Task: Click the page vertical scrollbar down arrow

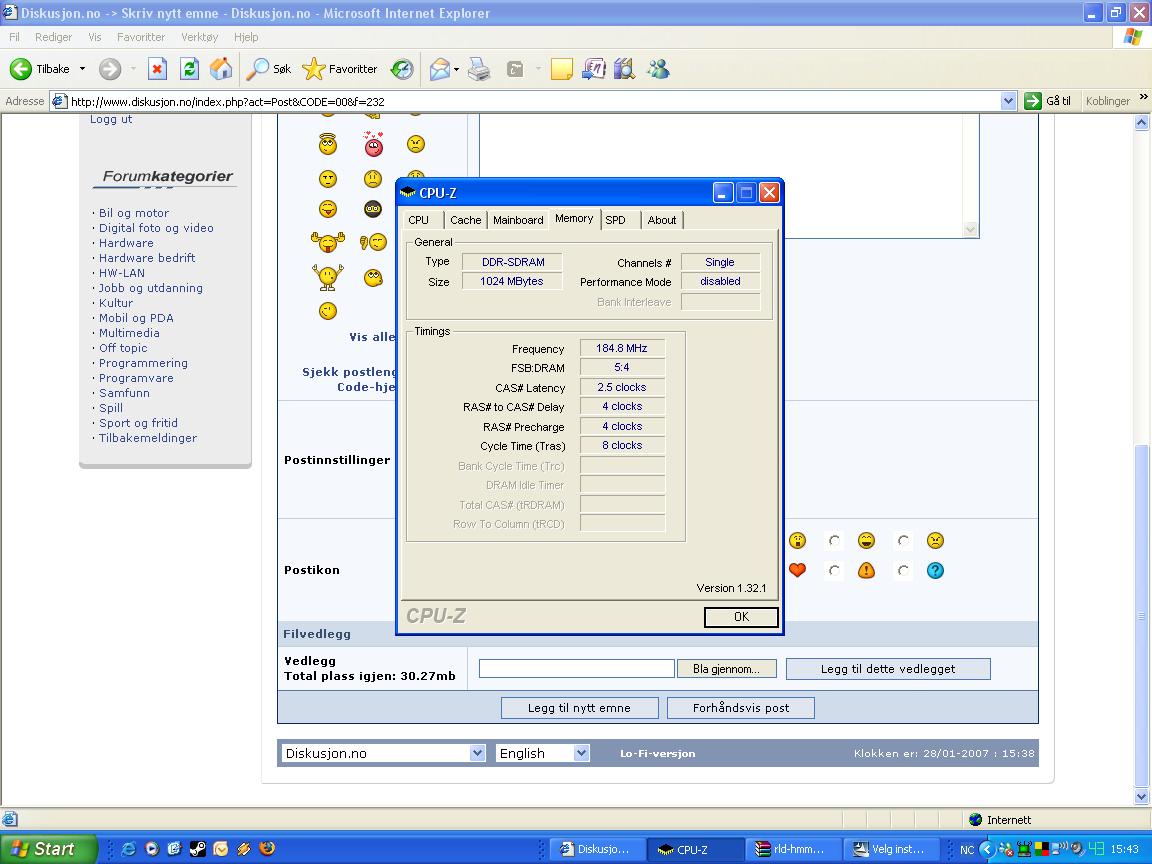Action: 1142,796
